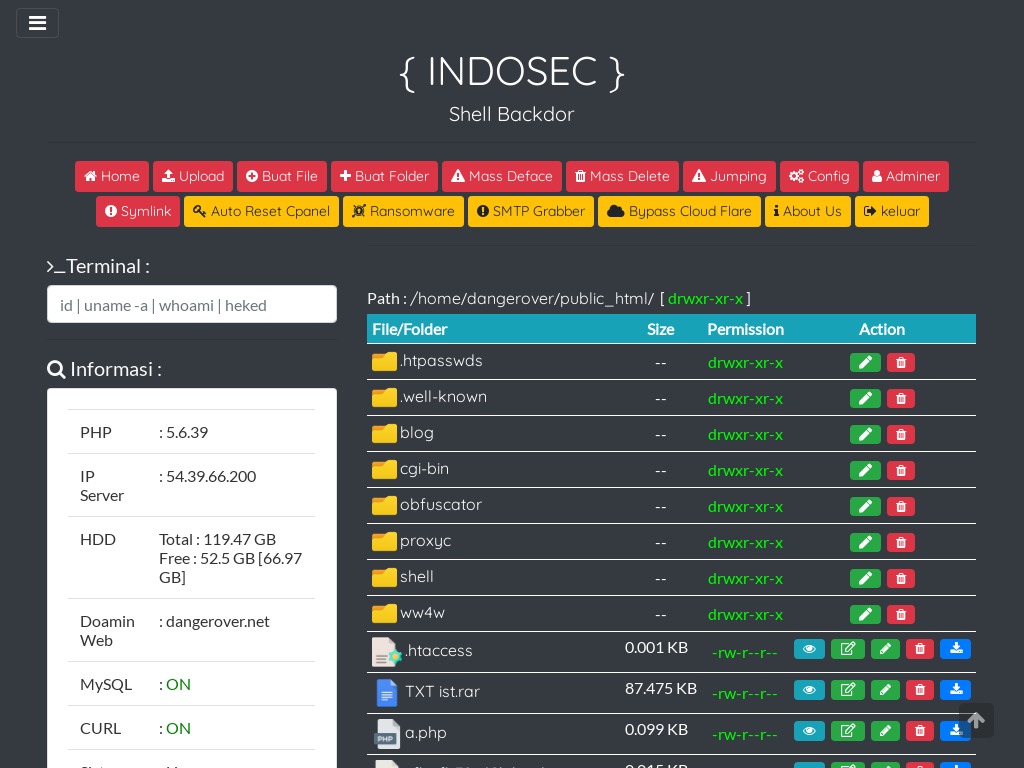Click edit icon for TXT ist.rar

(848, 690)
